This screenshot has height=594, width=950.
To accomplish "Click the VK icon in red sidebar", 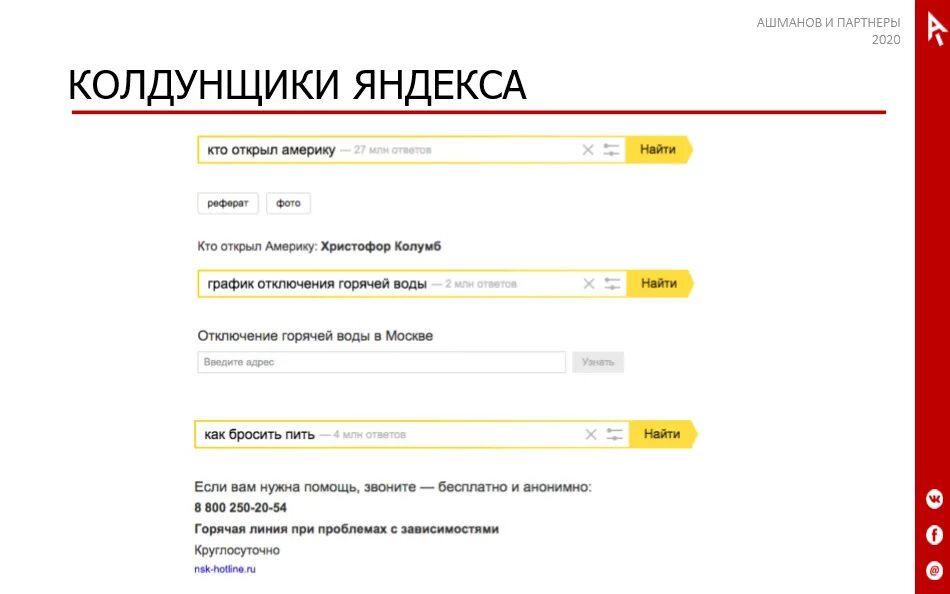I will tap(934, 499).
